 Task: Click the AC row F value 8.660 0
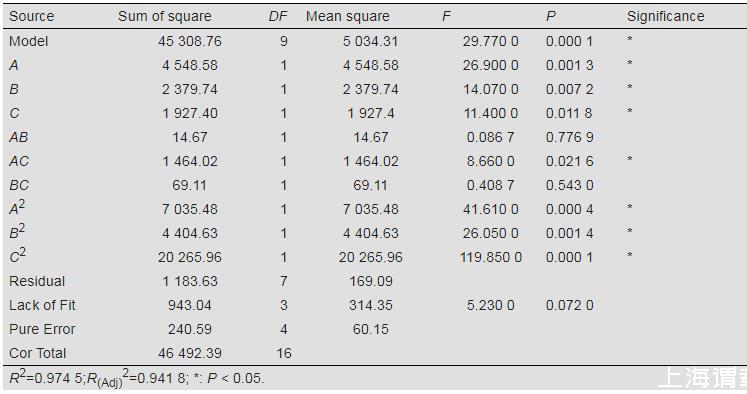[x=490, y=161]
